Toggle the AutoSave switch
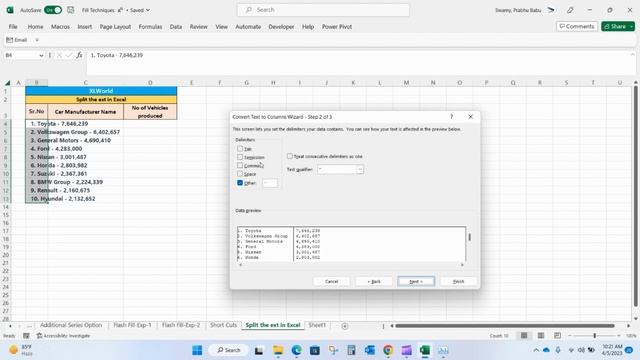 point(53,10)
